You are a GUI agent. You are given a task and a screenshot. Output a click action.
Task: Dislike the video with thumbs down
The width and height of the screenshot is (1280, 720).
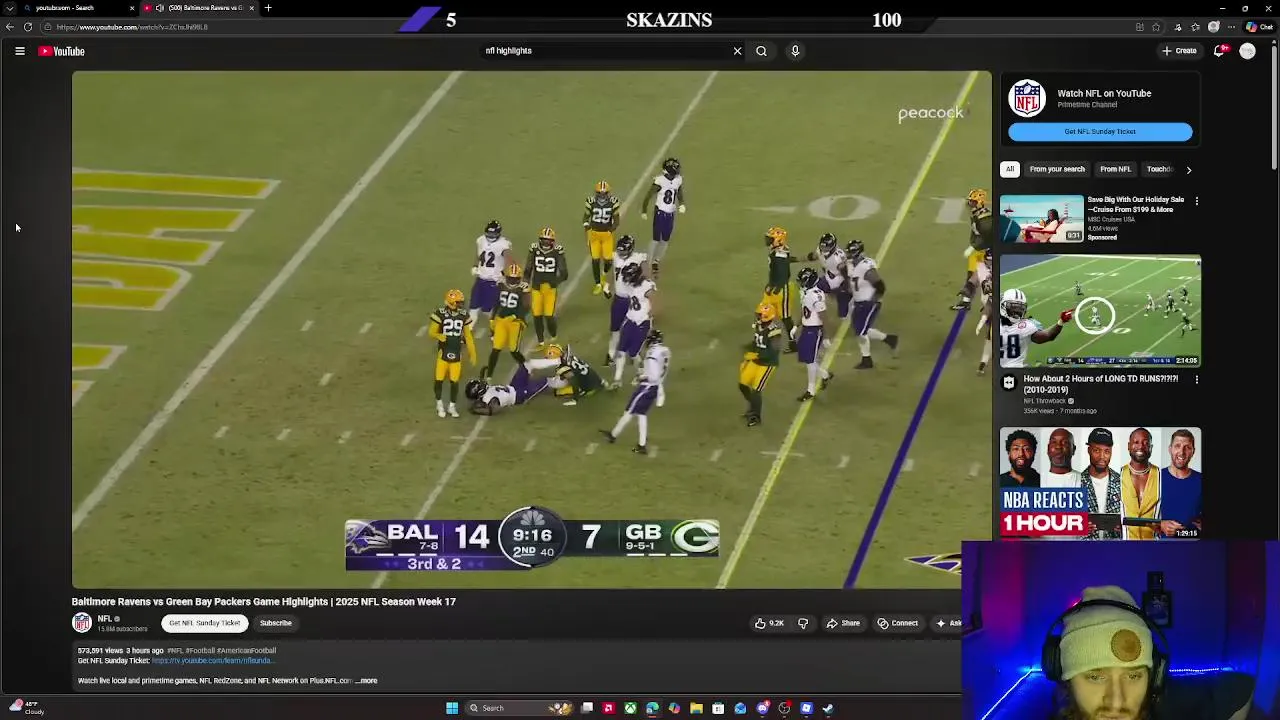[x=803, y=623]
